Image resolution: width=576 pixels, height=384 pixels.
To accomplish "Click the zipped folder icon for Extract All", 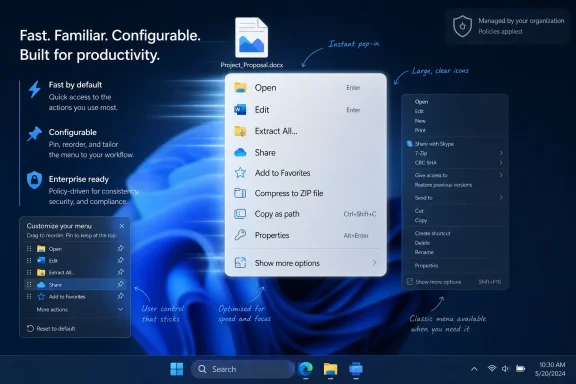I will pos(240,131).
